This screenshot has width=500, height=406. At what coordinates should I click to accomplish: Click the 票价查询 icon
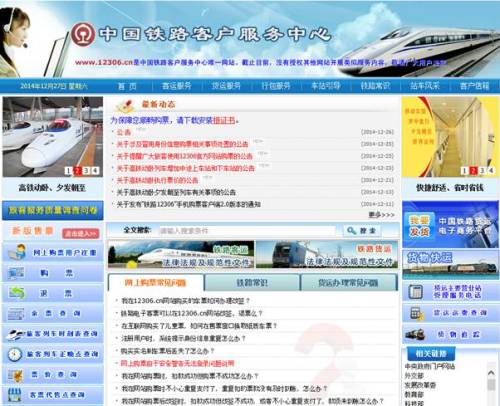tap(15, 375)
